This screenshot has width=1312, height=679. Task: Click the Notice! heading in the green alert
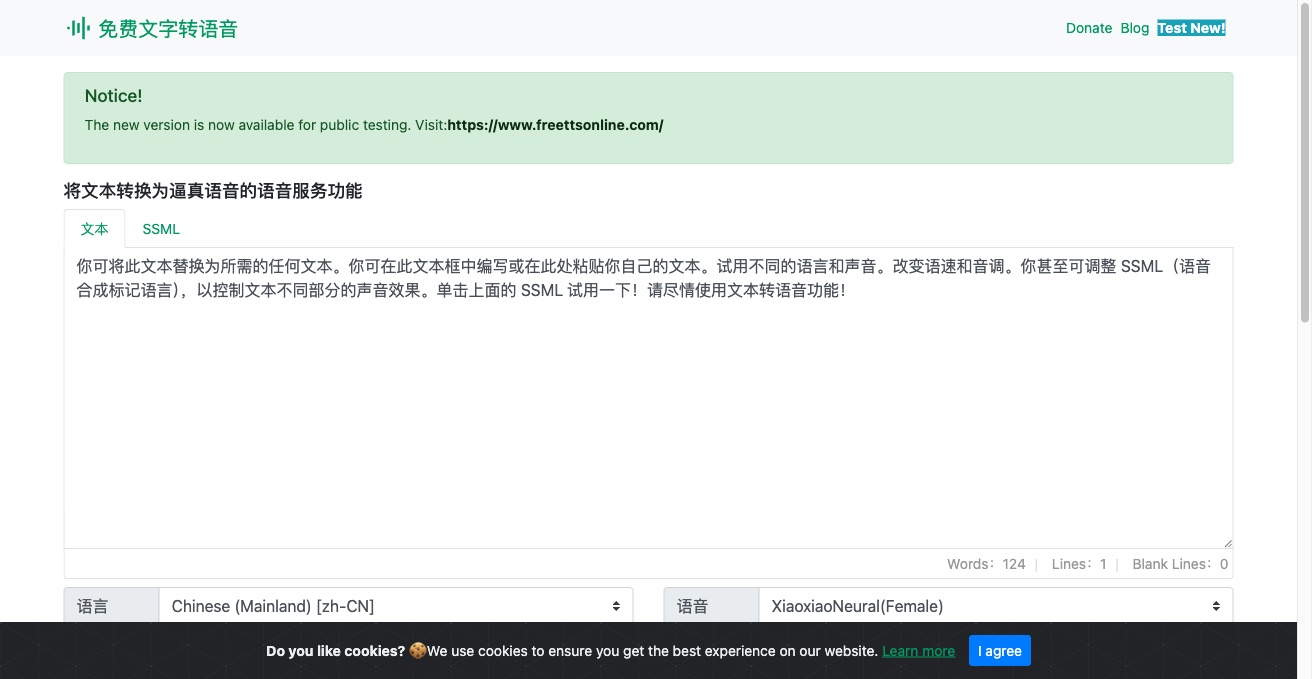click(x=113, y=96)
